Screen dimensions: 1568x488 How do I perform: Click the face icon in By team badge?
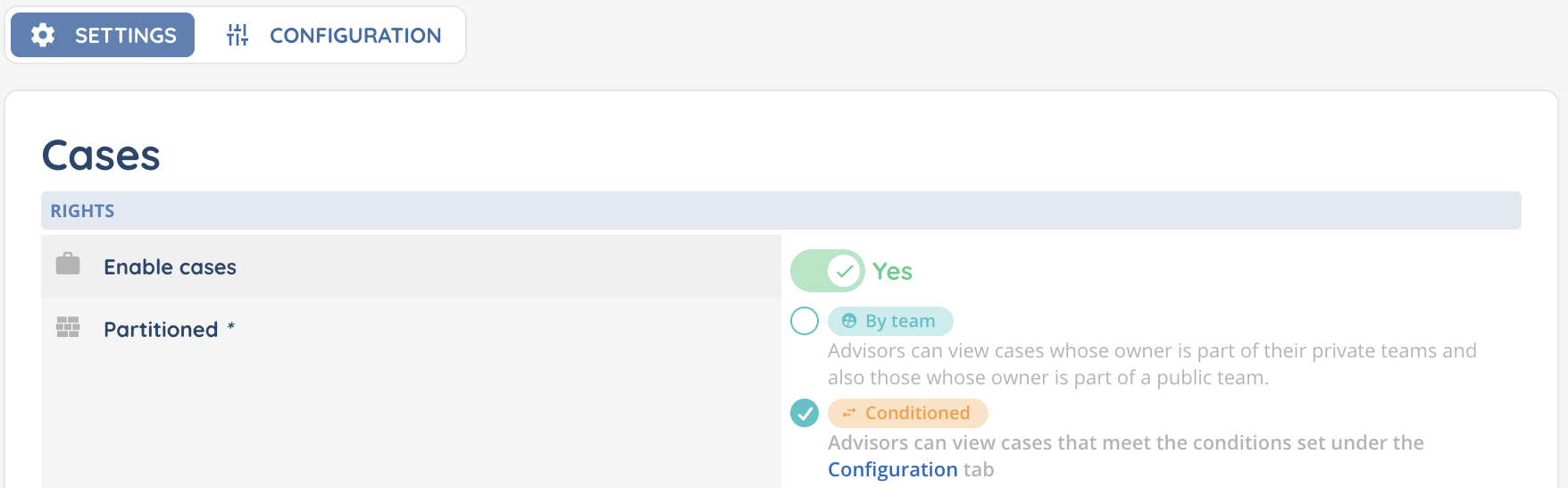[849, 321]
